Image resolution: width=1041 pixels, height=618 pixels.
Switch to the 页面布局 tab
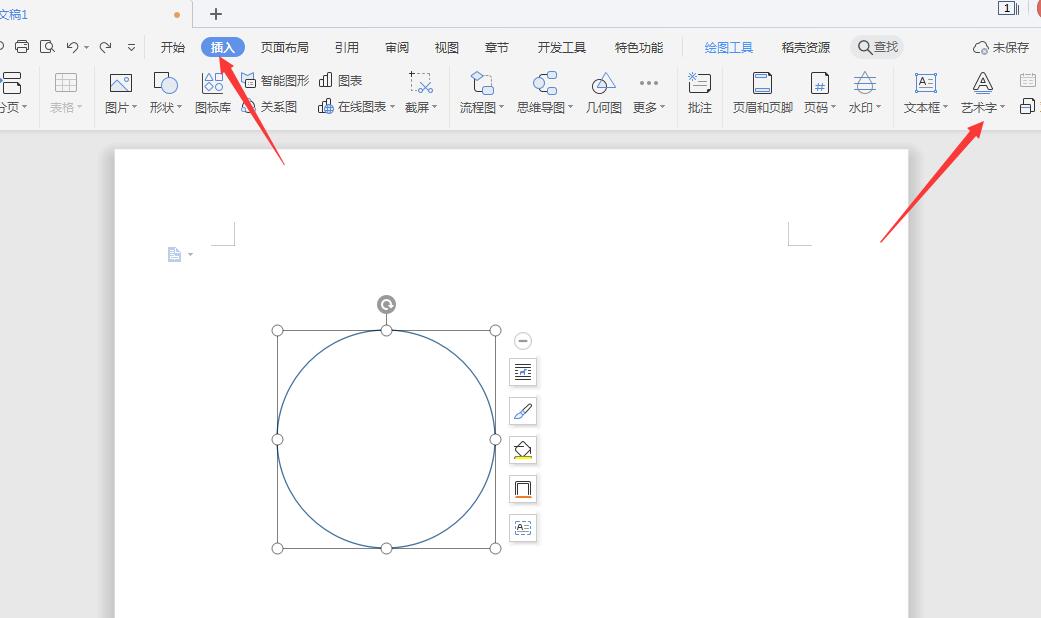(x=285, y=47)
